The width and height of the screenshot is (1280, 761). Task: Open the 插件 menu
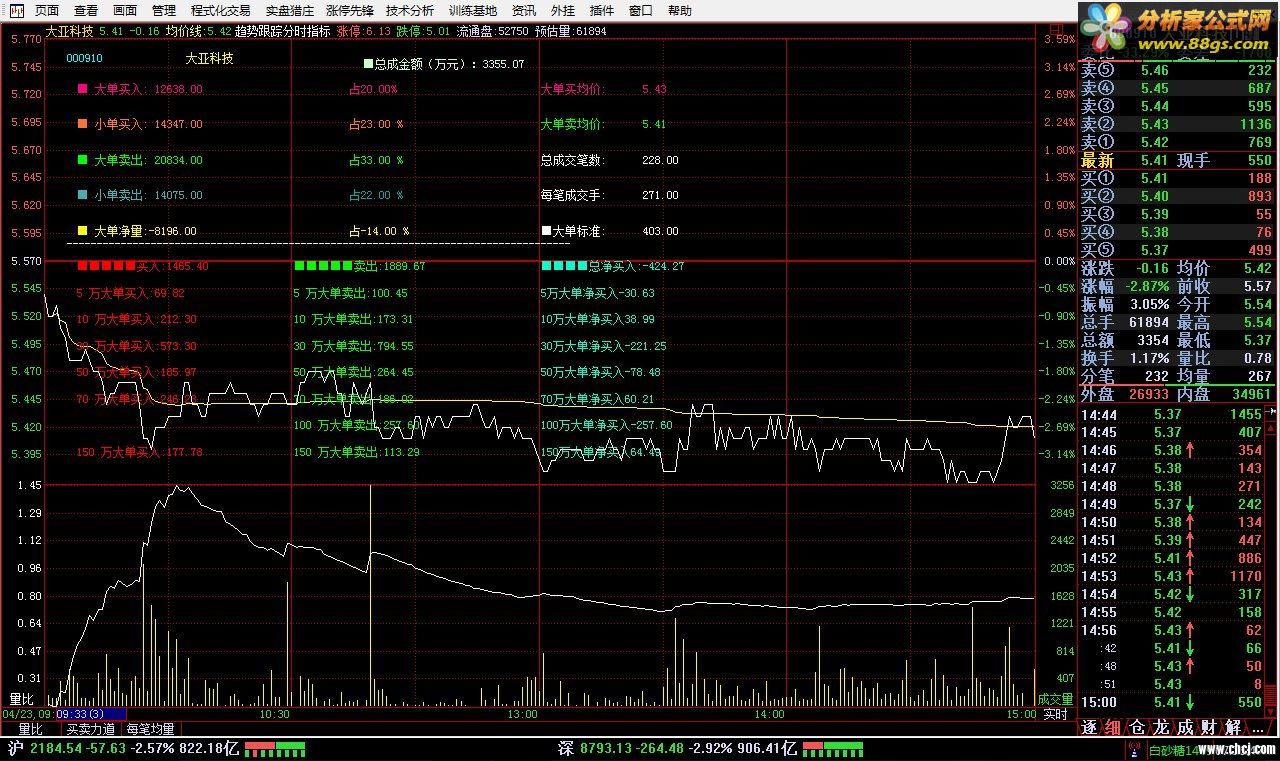click(x=602, y=11)
